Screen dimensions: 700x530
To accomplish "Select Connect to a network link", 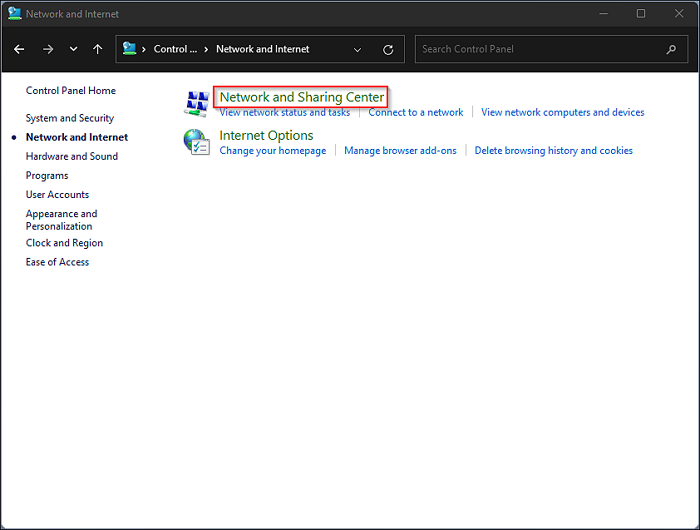I will point(415,112).
